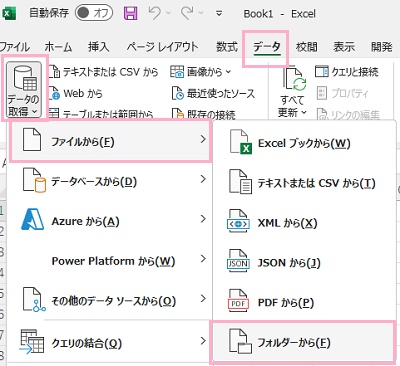Image resolution: width=400 pixels, height=366 pixels.
Task: Click the JSON file icon
Action: (x=238, y=261)
